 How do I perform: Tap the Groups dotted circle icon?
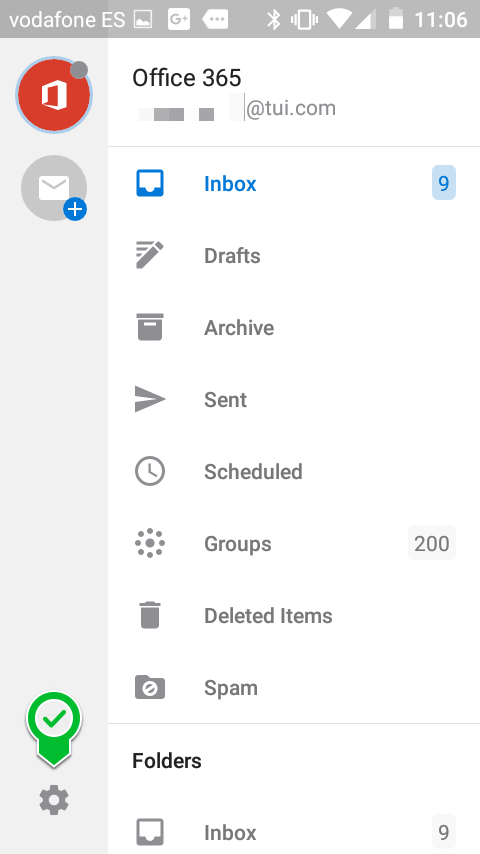tap(150, 543)
